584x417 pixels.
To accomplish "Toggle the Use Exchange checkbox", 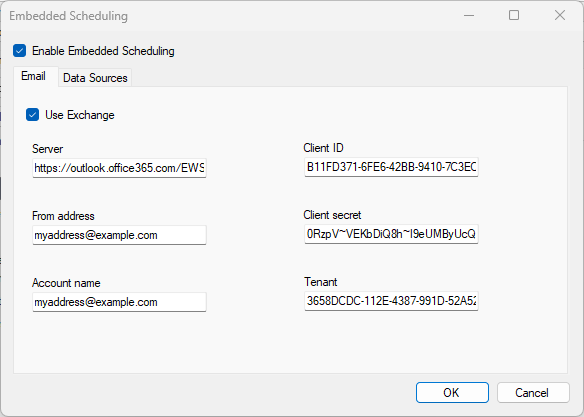I will coord(33,115).
